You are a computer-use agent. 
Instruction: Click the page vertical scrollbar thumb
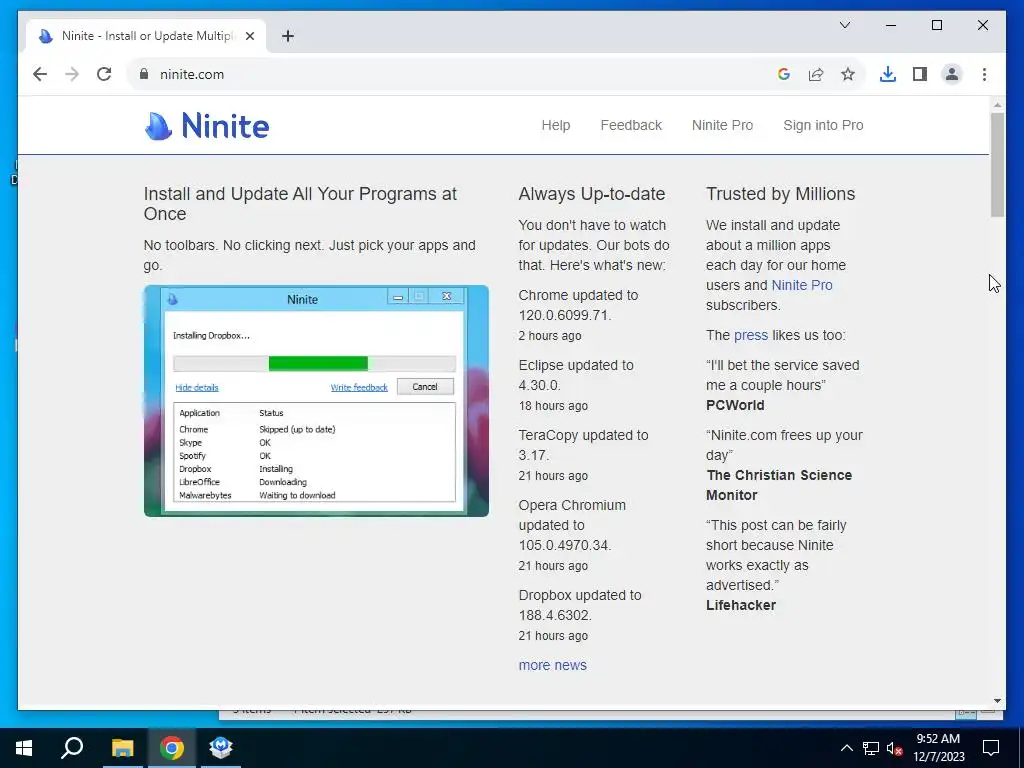point(997,165)
